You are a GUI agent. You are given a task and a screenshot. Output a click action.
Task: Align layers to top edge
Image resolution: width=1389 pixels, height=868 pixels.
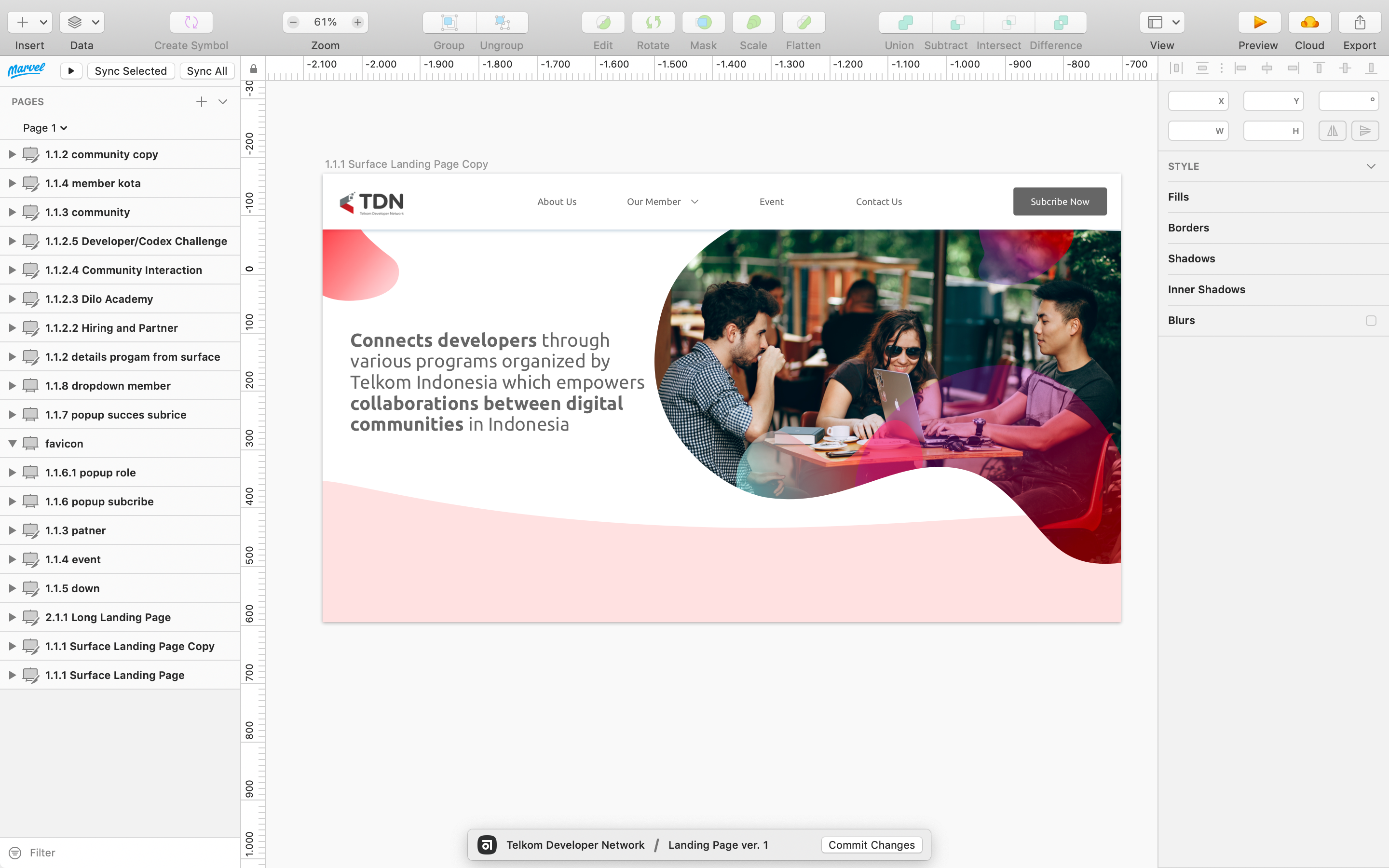click(x=1319, y=68)
